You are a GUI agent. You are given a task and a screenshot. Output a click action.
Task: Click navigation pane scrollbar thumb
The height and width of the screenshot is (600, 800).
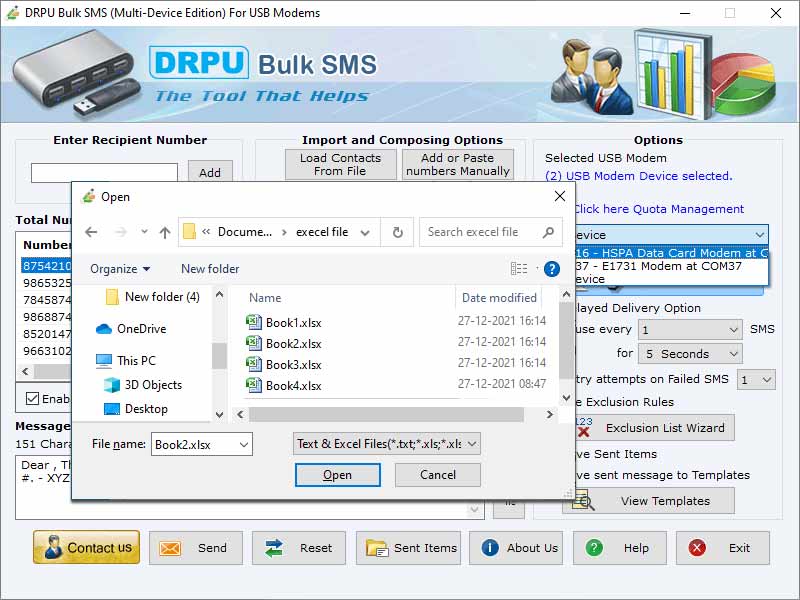[x=219, y=356]
